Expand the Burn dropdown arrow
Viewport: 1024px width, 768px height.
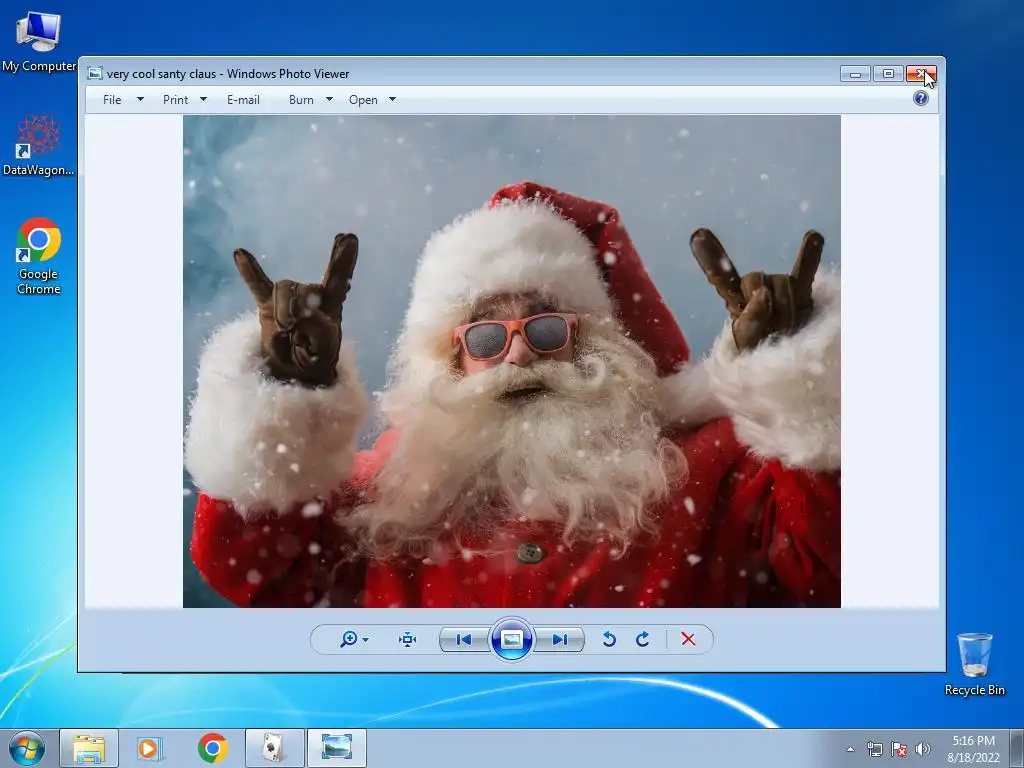click(329, 99)
